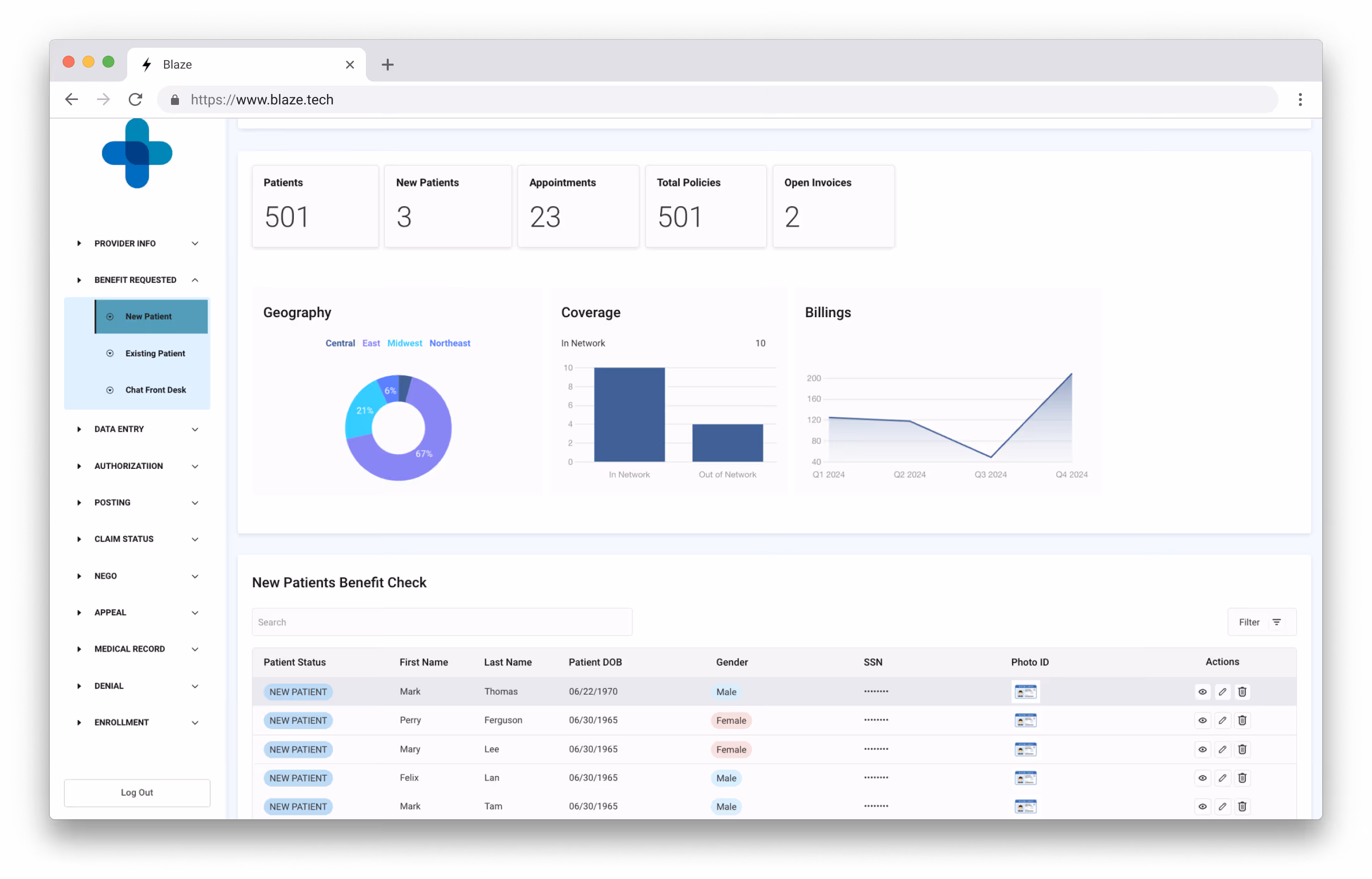Open the browser three-dot menu
Image resolution: width=1372 pixels, height=879 pixels.
tap(1299, 99)
